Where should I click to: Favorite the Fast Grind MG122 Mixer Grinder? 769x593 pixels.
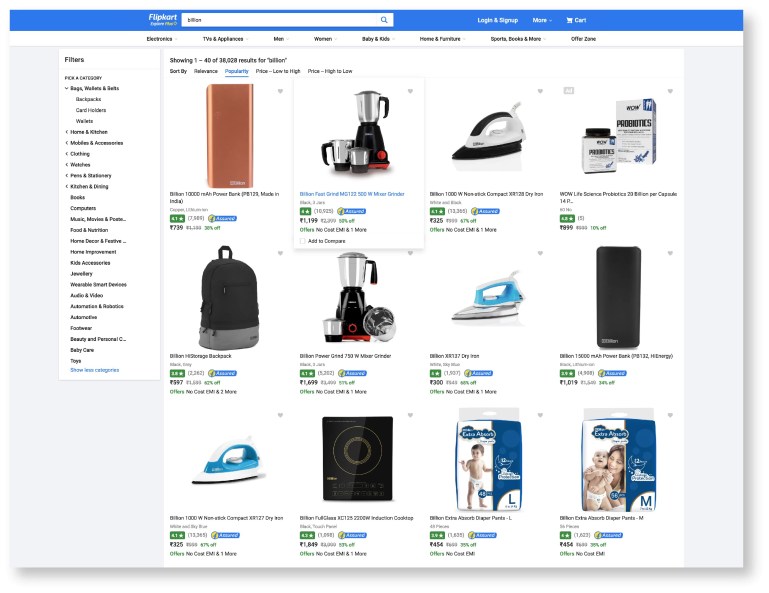[410, 92]
